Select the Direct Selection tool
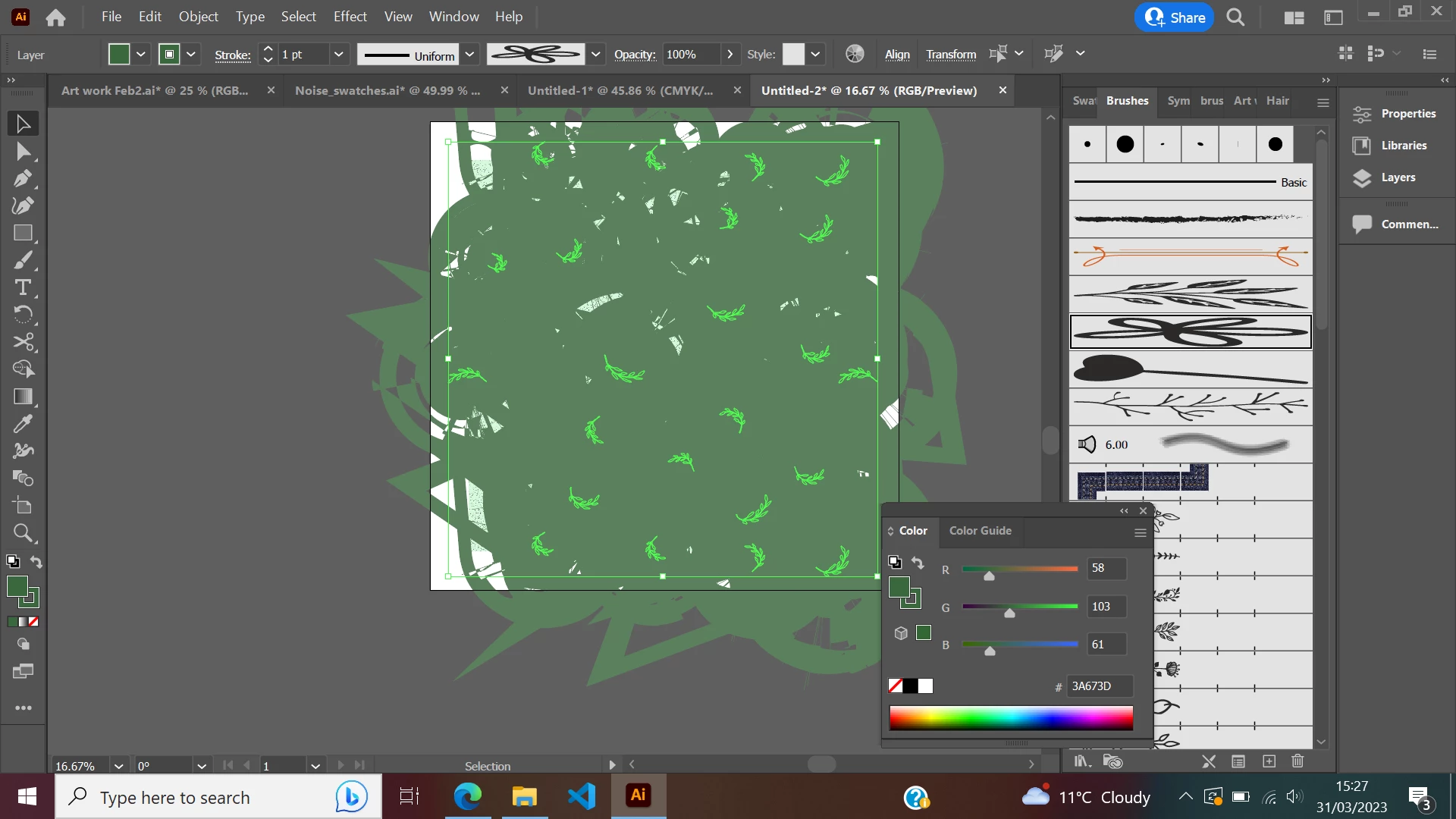The image size is (1456, 819). [23, 152]
